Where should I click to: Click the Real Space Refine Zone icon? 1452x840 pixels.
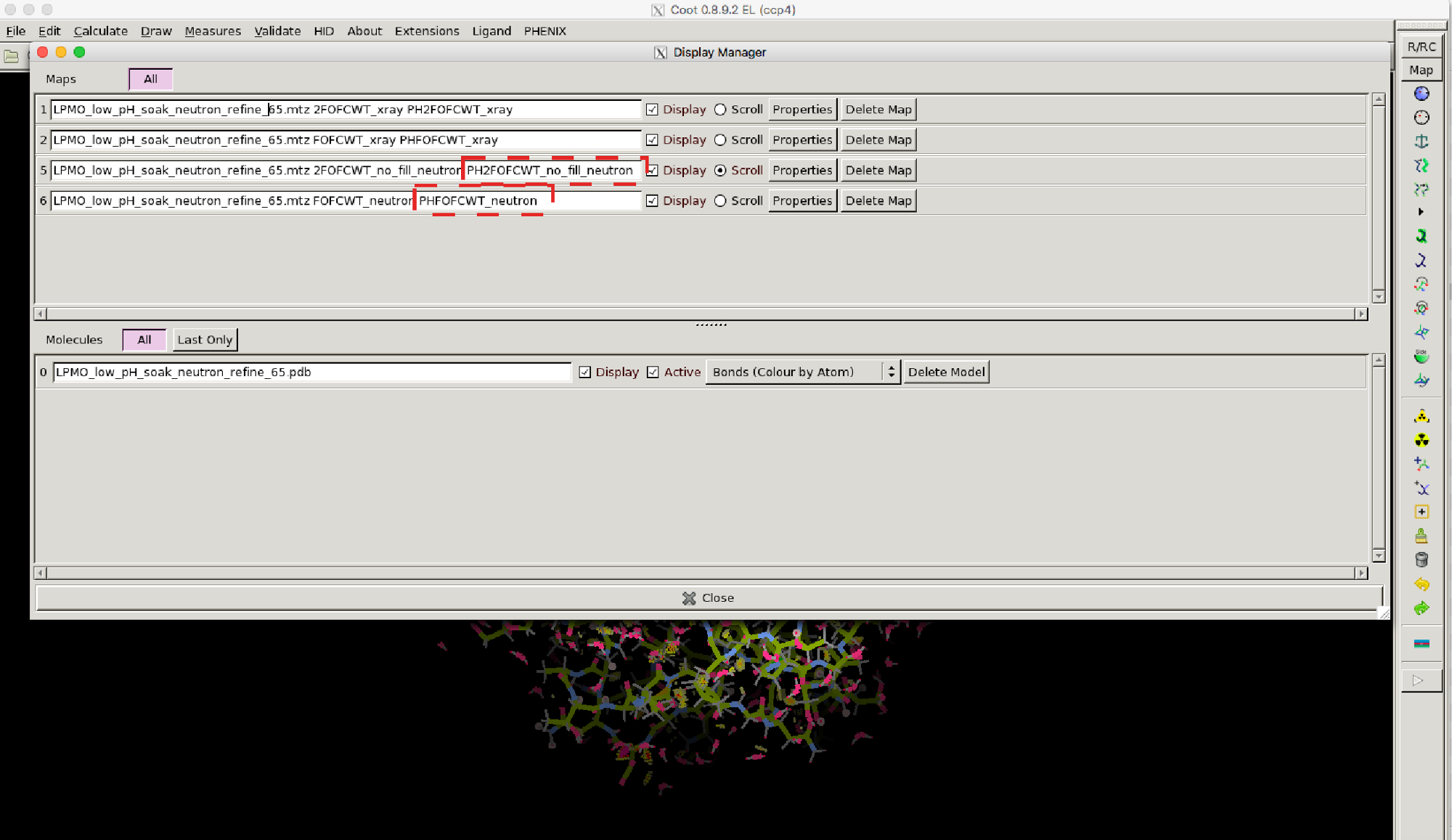point(1422,94)
